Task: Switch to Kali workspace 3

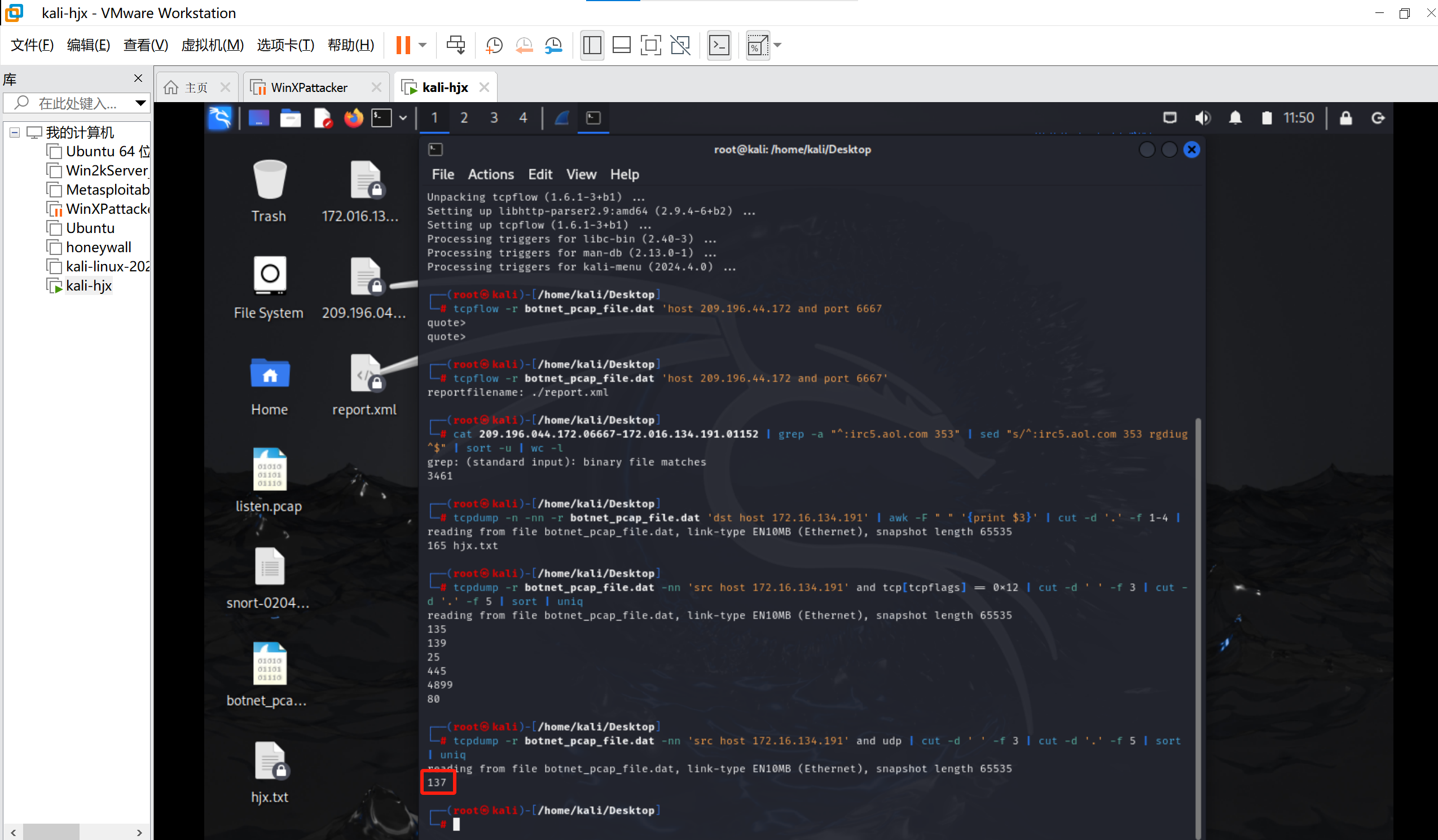Action: [494, 118]
